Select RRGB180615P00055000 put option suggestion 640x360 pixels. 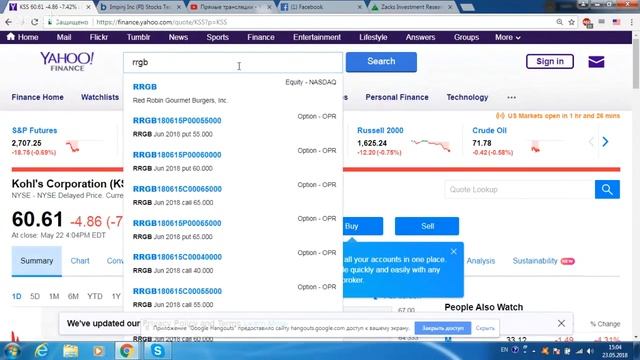233,127
